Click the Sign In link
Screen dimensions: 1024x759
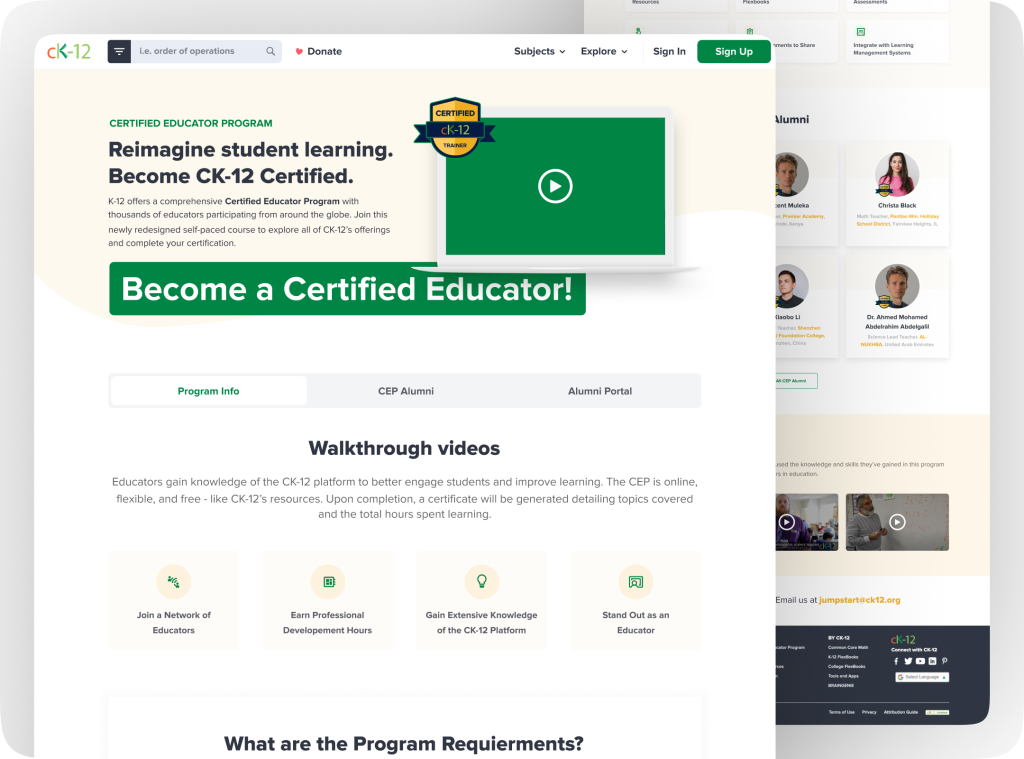[669, 51]
